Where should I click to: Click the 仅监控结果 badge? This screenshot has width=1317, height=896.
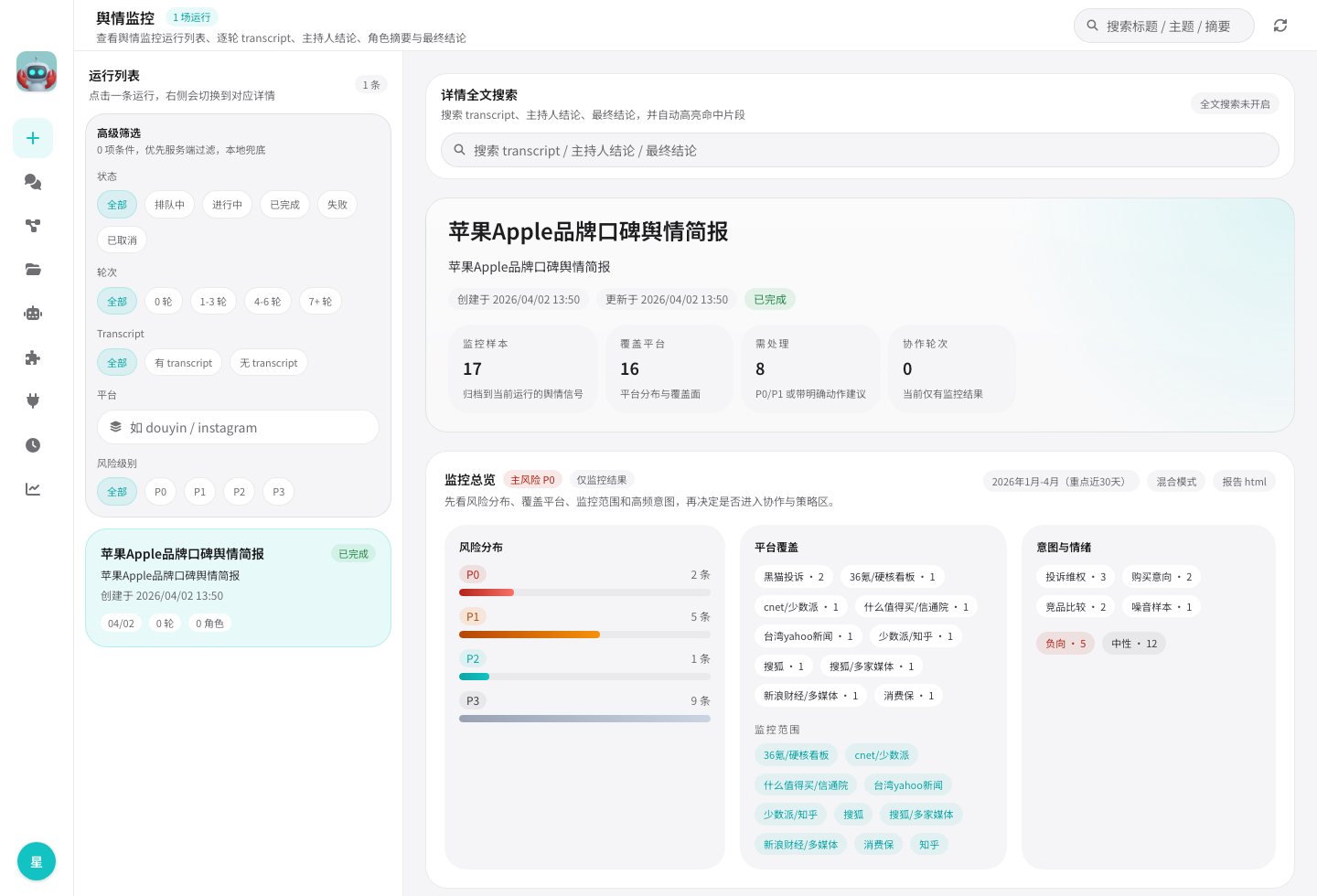602,480
